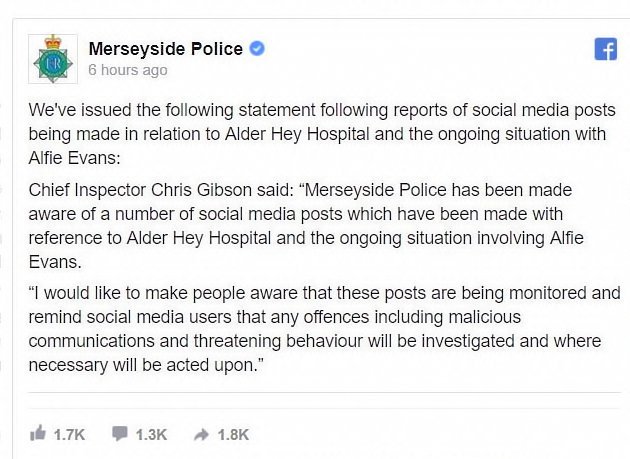Click the word 'Evans.' ending second paragraph
Viewport: 630px width, 459px height.
coord(55,262)
